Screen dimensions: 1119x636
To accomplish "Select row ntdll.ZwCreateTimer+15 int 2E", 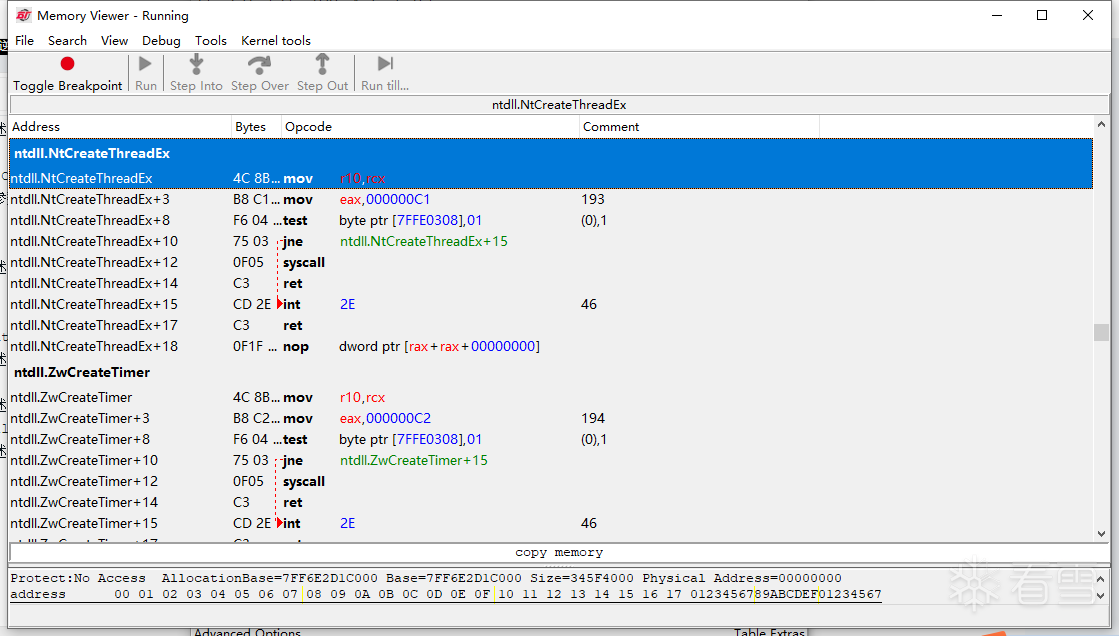I will click(x=551, y=523).
